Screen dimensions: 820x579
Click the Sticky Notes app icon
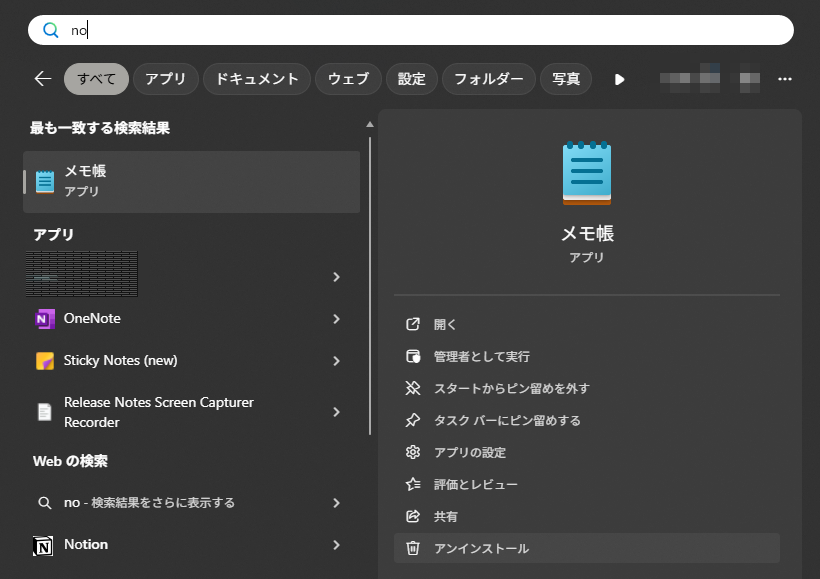pos(44,361)
